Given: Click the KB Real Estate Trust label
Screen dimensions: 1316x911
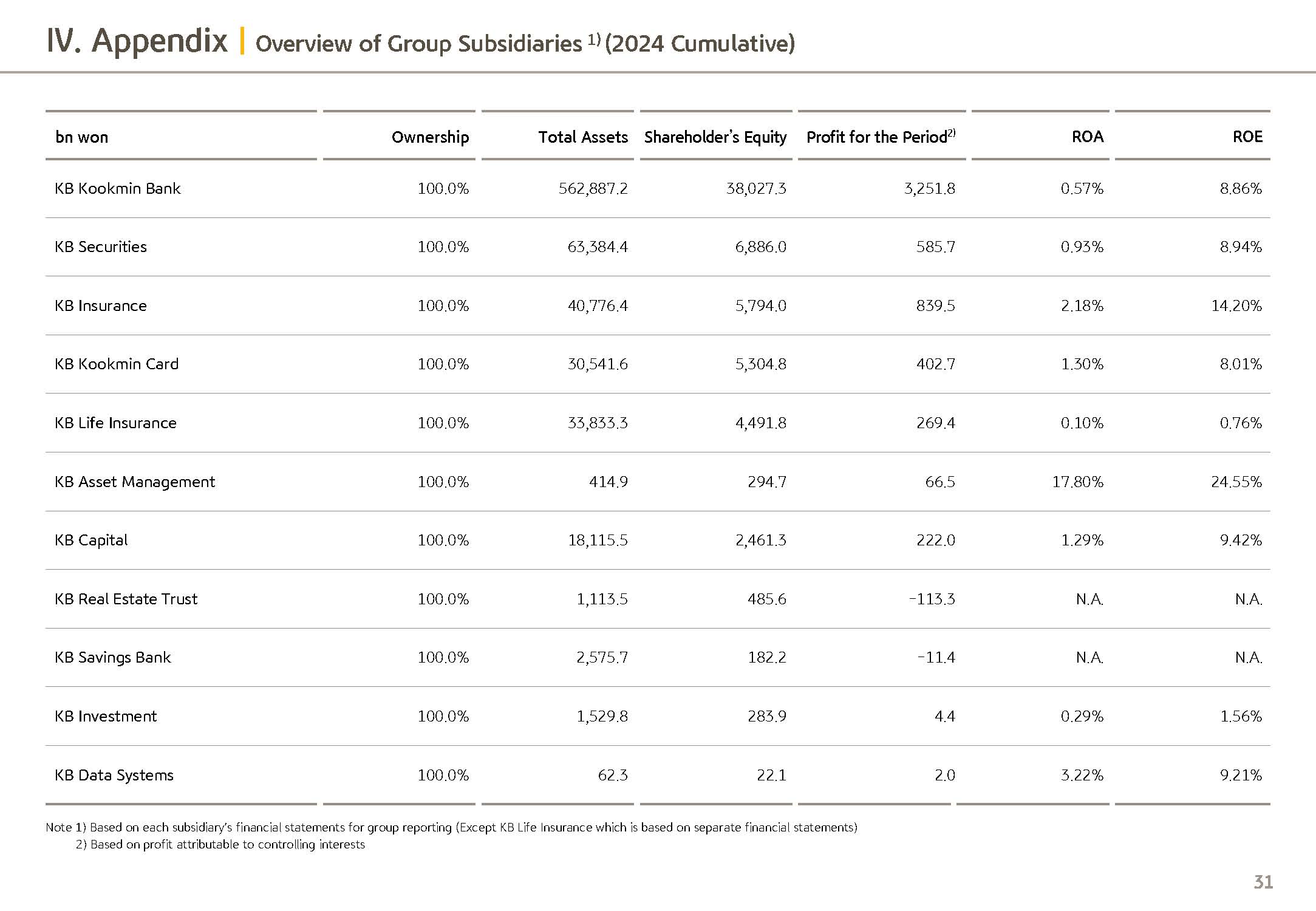Looking at the screenshot, I should pyautogui.click(x=126, y=599).
